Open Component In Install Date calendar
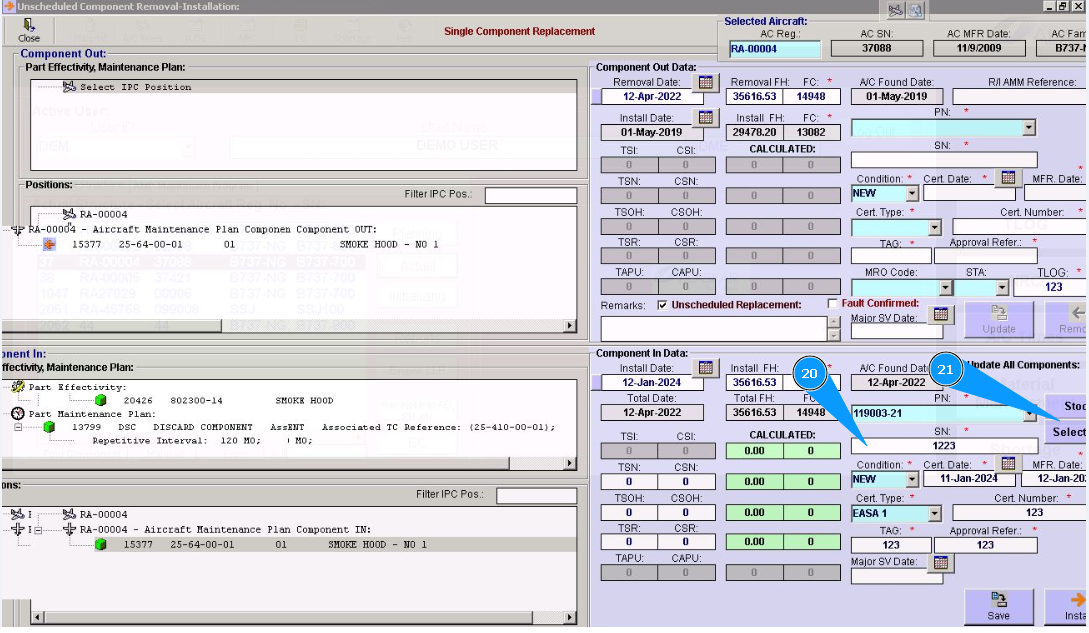Viewport: 1089px width, 633px height. [x=707, y=368]
